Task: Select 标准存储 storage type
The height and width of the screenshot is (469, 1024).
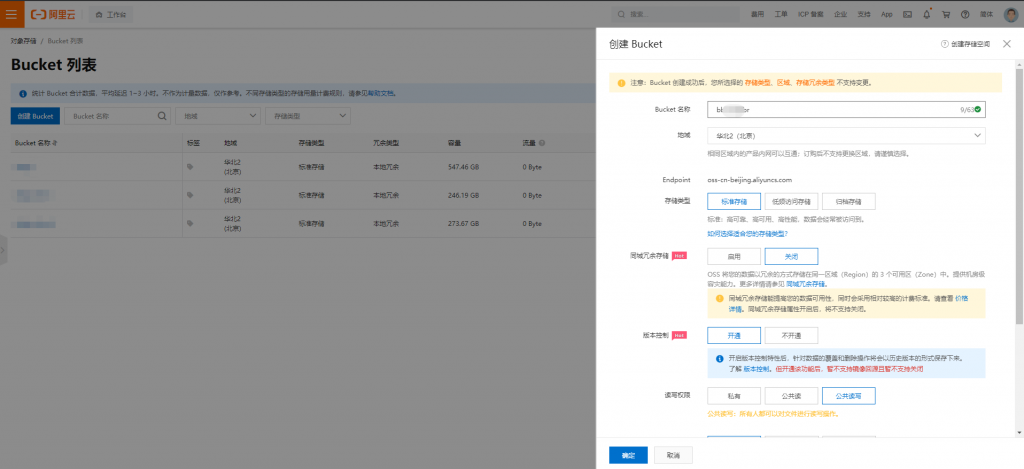Action: pos(734,202)
